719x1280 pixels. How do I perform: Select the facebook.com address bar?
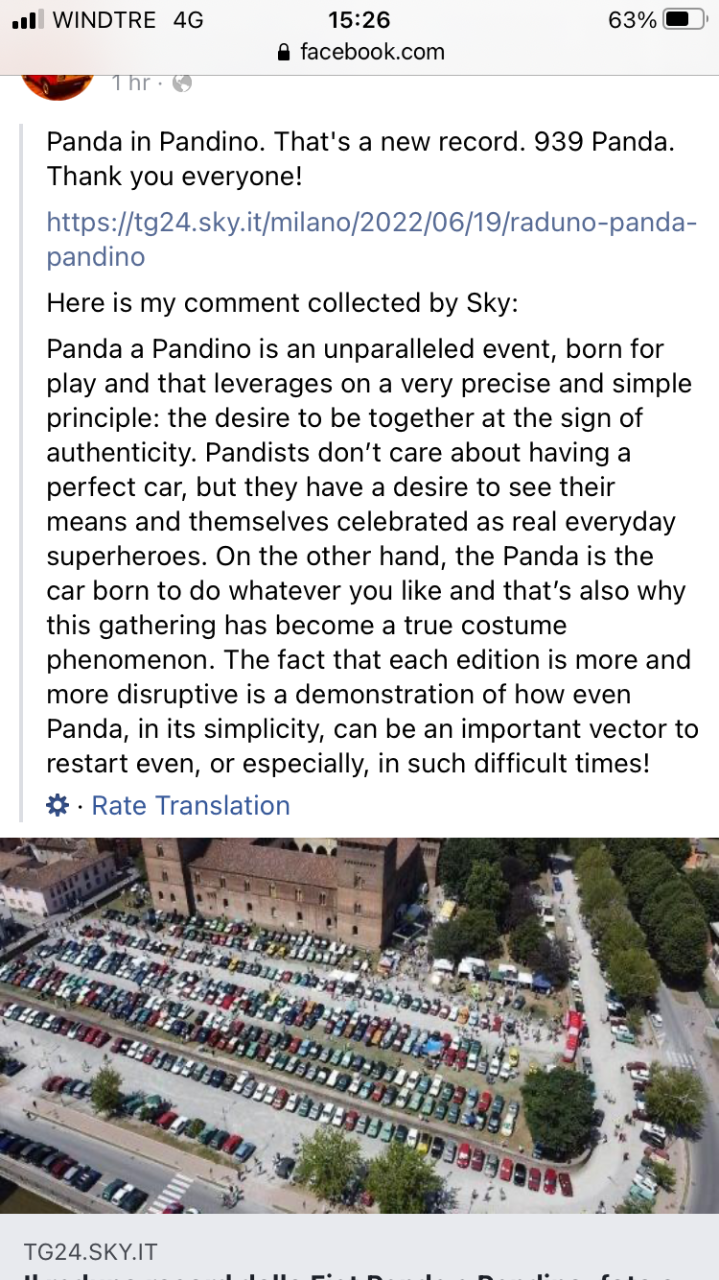click(x=360, y=52)
